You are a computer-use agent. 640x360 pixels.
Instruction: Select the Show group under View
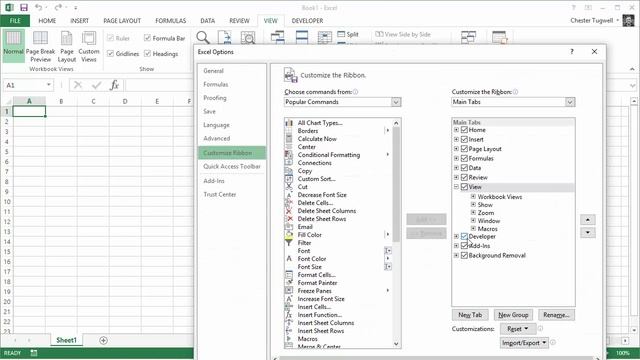pos(485,204)
